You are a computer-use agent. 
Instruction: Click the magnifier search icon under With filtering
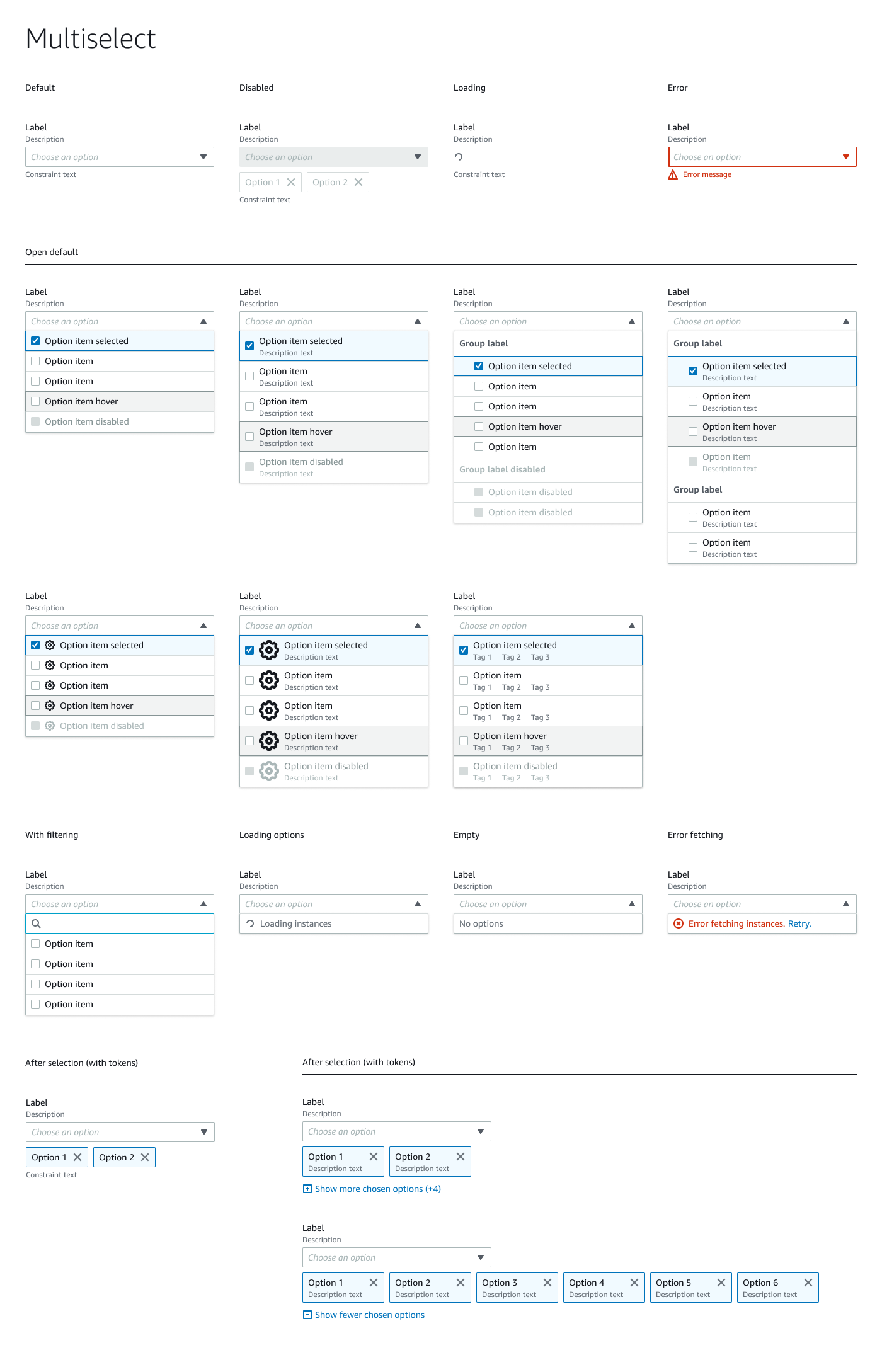pyautogui.click(x=36, y=923)
